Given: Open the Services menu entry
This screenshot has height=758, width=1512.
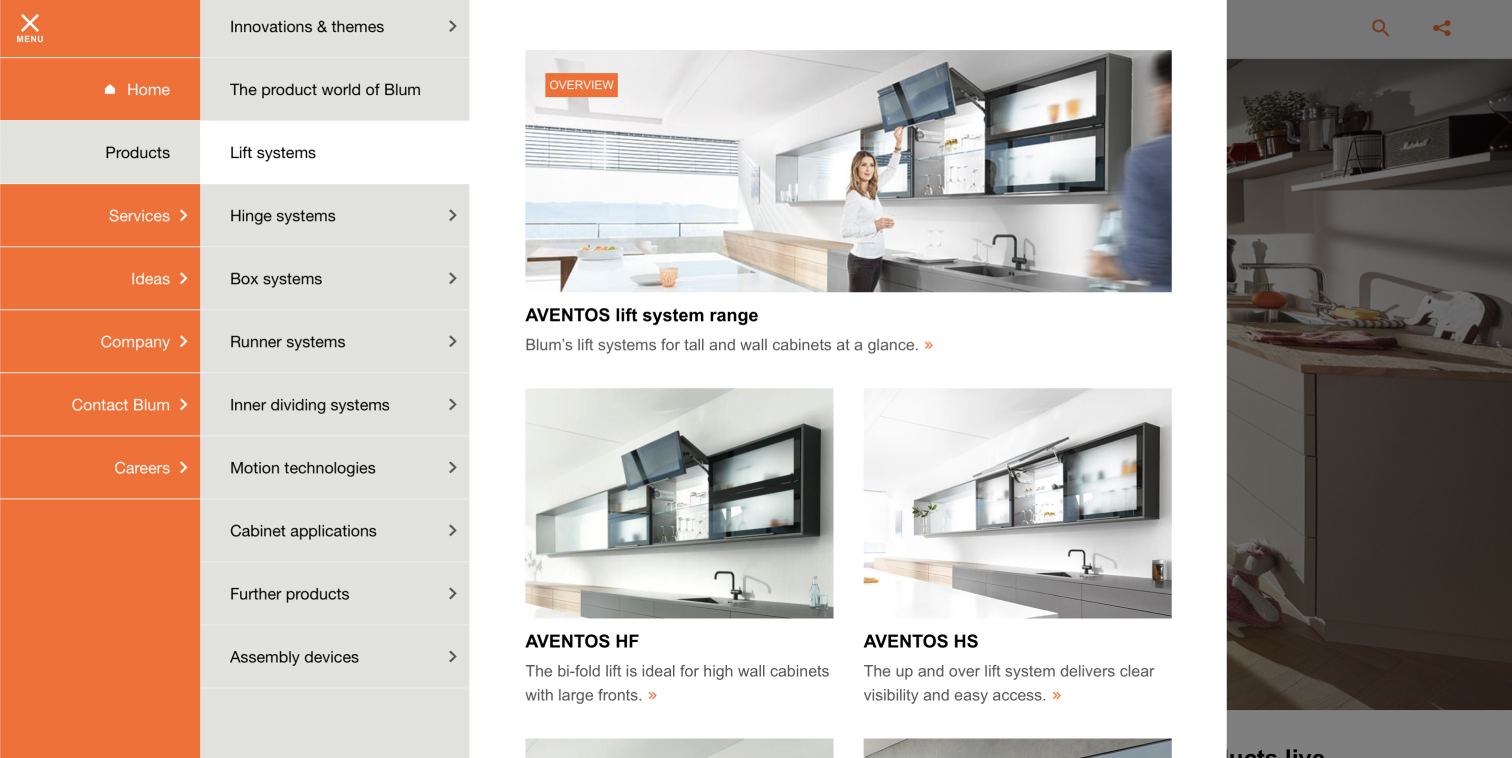Looking at the screenshot, I should pos(100,215).
